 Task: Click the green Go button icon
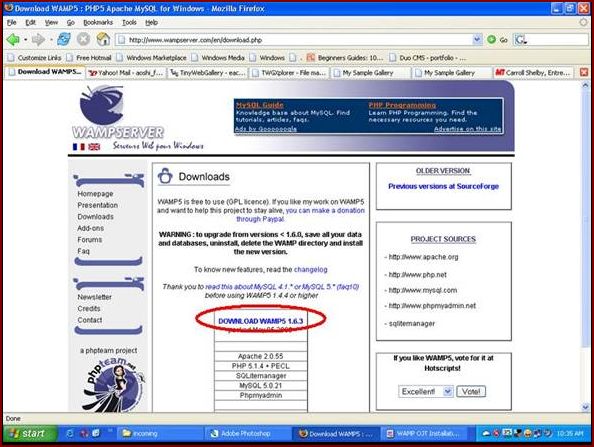[x=491, y=39]
